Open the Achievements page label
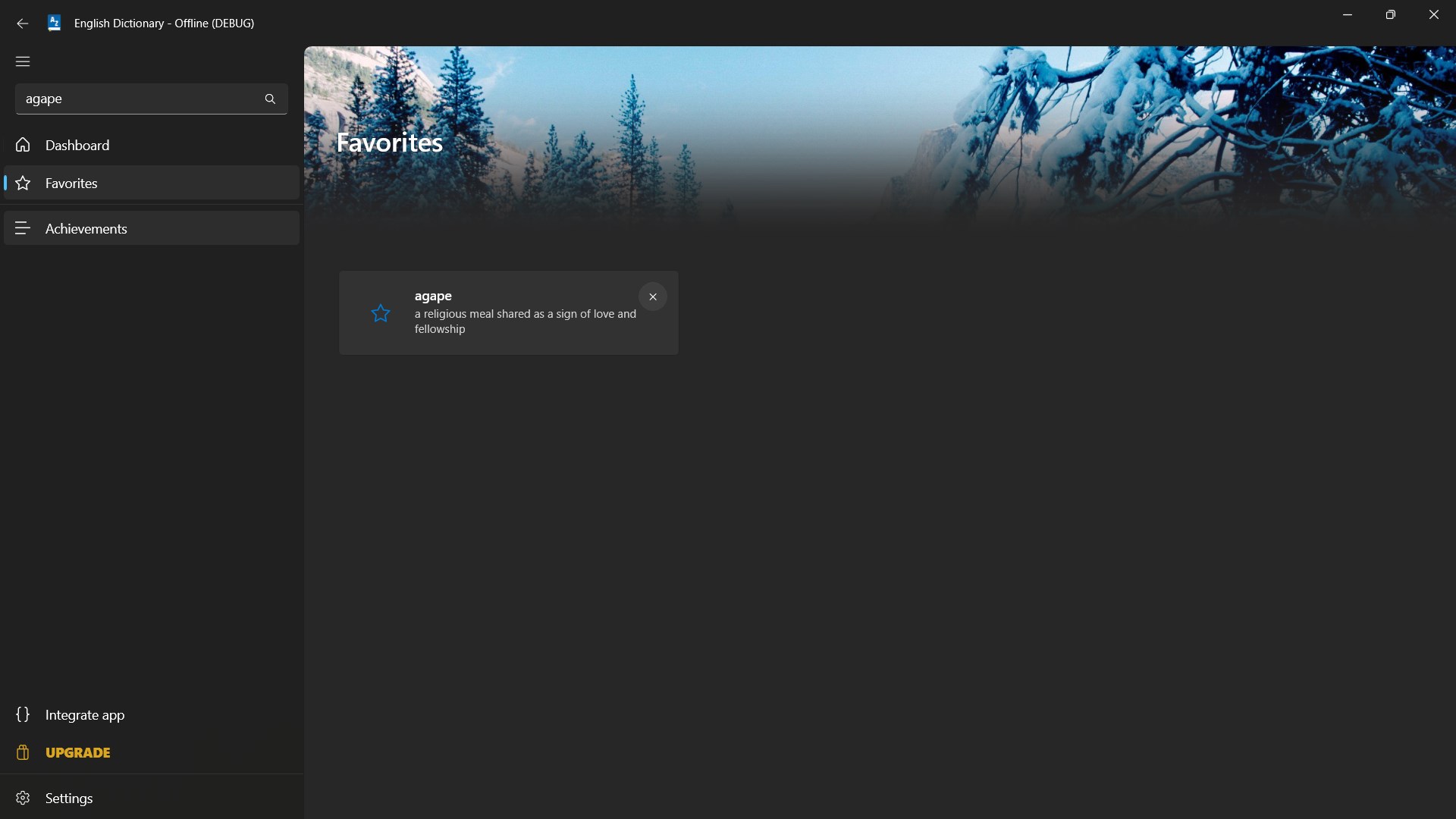The image size is (1456, 819). tap(86, 228)
